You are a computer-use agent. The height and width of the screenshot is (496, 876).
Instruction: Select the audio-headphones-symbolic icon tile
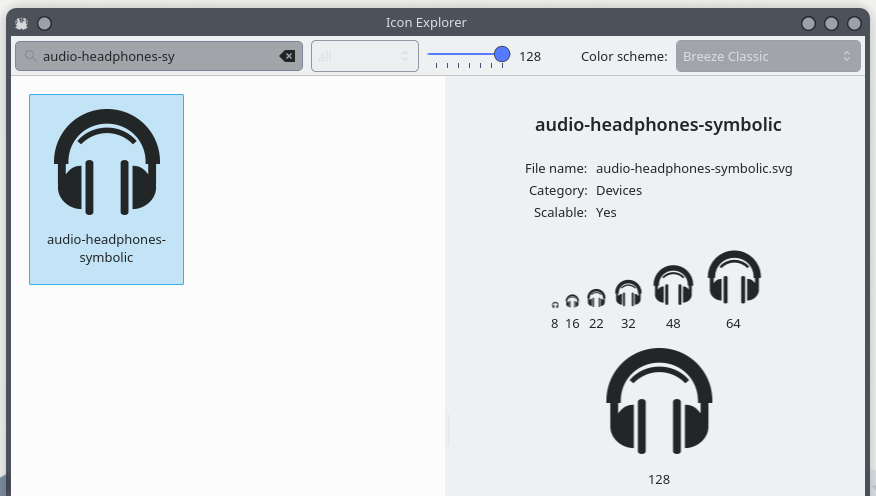(106, 189)
